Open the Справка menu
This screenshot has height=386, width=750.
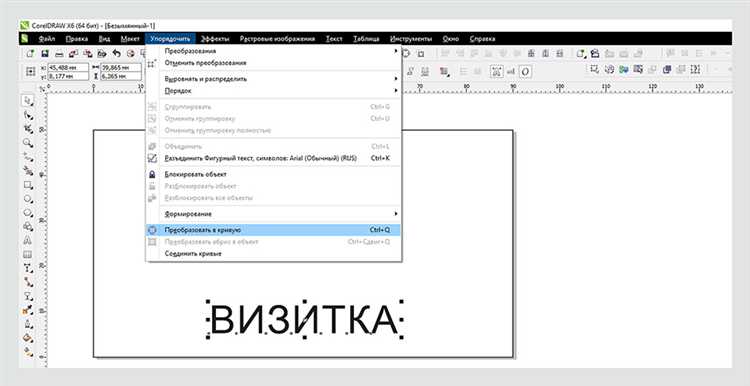pyautogui.click(x=482, y=39)
